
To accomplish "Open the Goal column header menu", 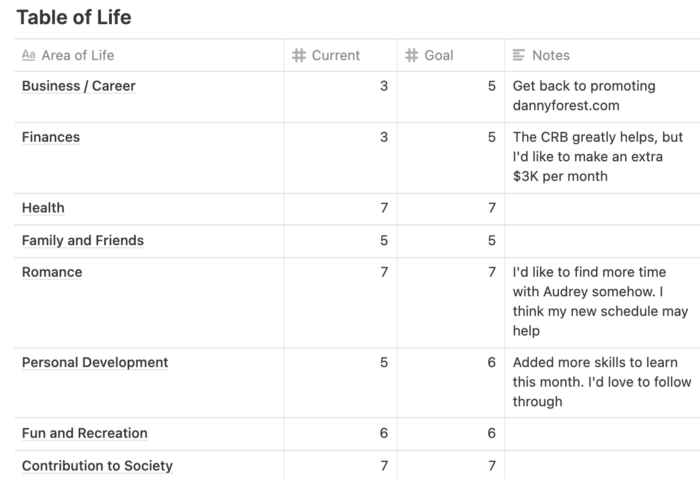I will point(451,55).
